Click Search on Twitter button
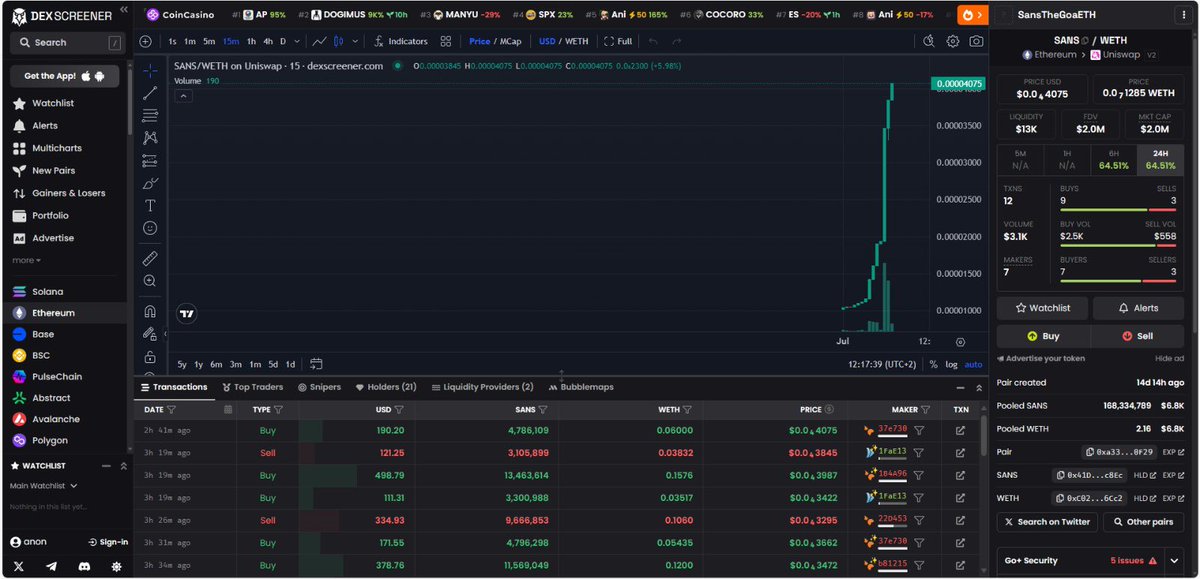 (x=1046, y=522)
